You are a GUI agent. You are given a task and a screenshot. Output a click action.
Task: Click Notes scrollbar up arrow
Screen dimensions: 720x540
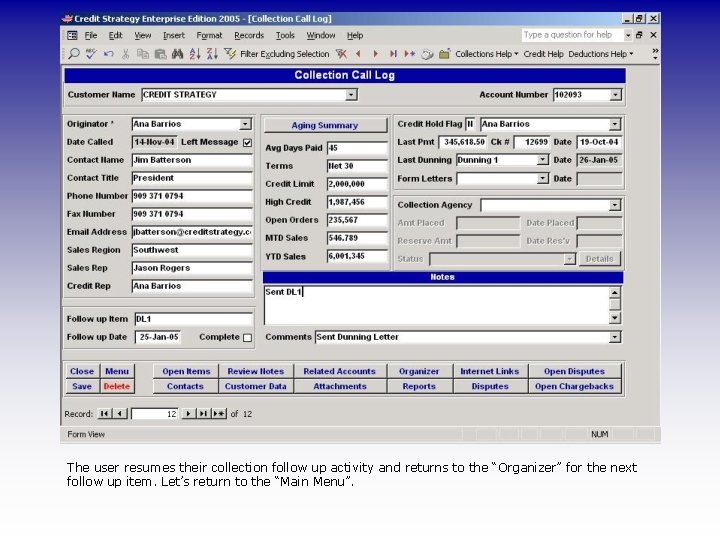point(615,292)
